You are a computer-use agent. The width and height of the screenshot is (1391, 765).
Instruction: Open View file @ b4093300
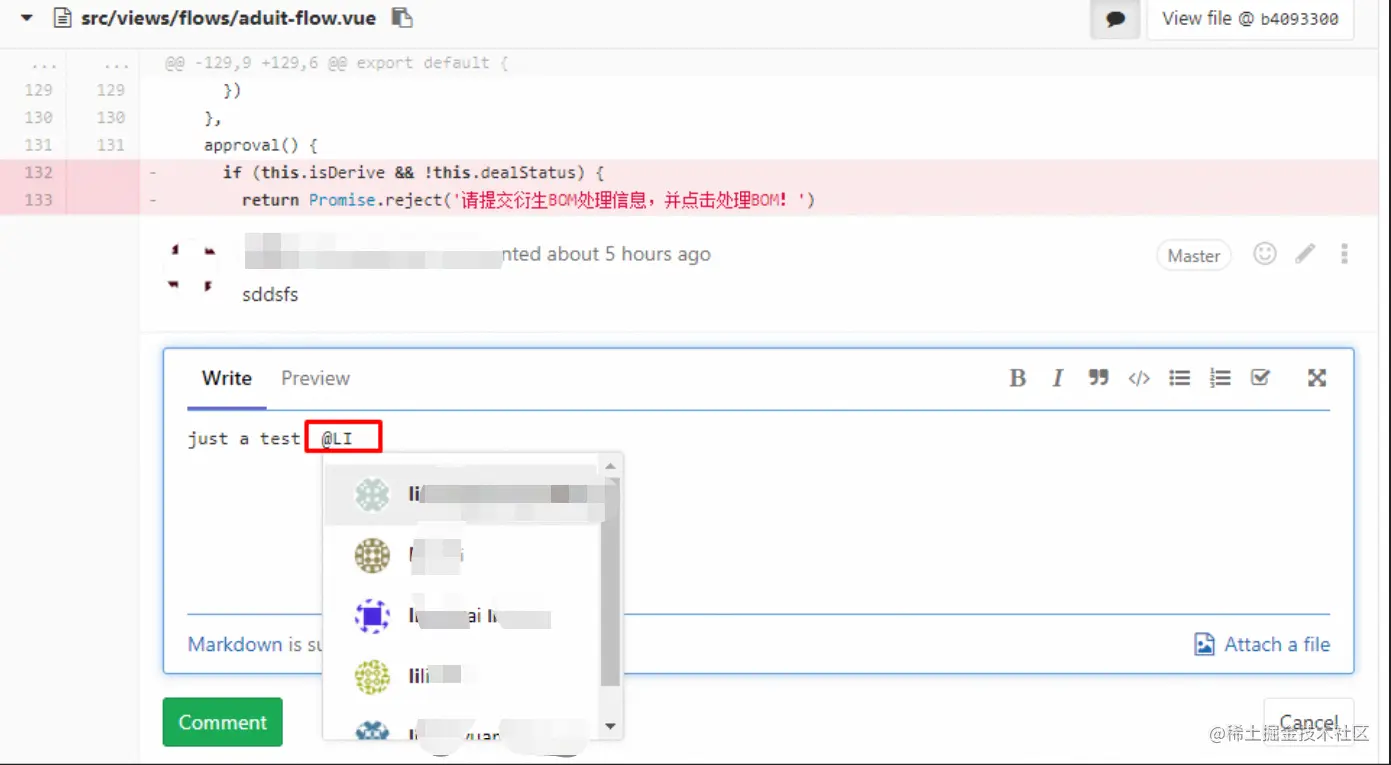click(1250, 19)
